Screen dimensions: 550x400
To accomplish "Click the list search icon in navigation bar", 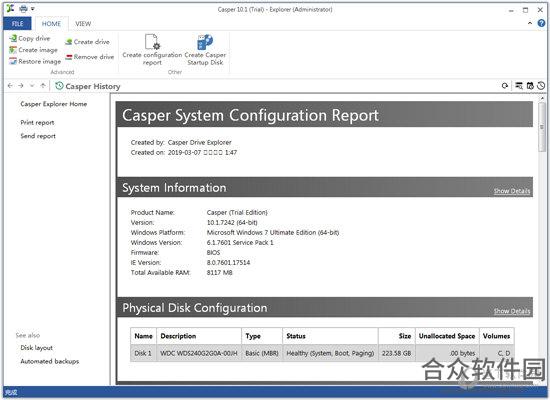I will pos(519,86).
